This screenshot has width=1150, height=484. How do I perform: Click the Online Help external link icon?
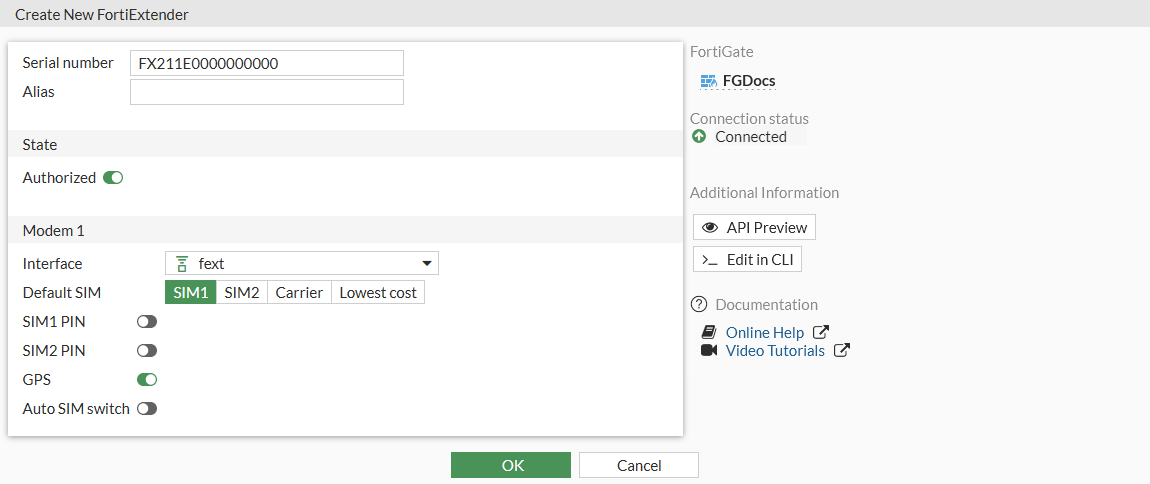point(821,332)
